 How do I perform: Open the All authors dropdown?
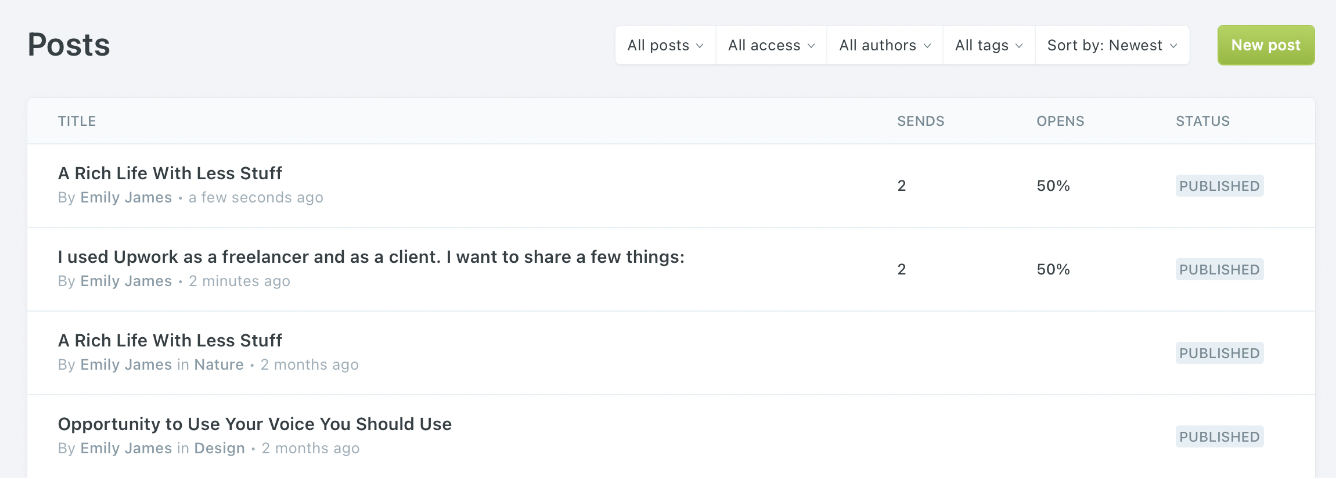click(884, 45)
